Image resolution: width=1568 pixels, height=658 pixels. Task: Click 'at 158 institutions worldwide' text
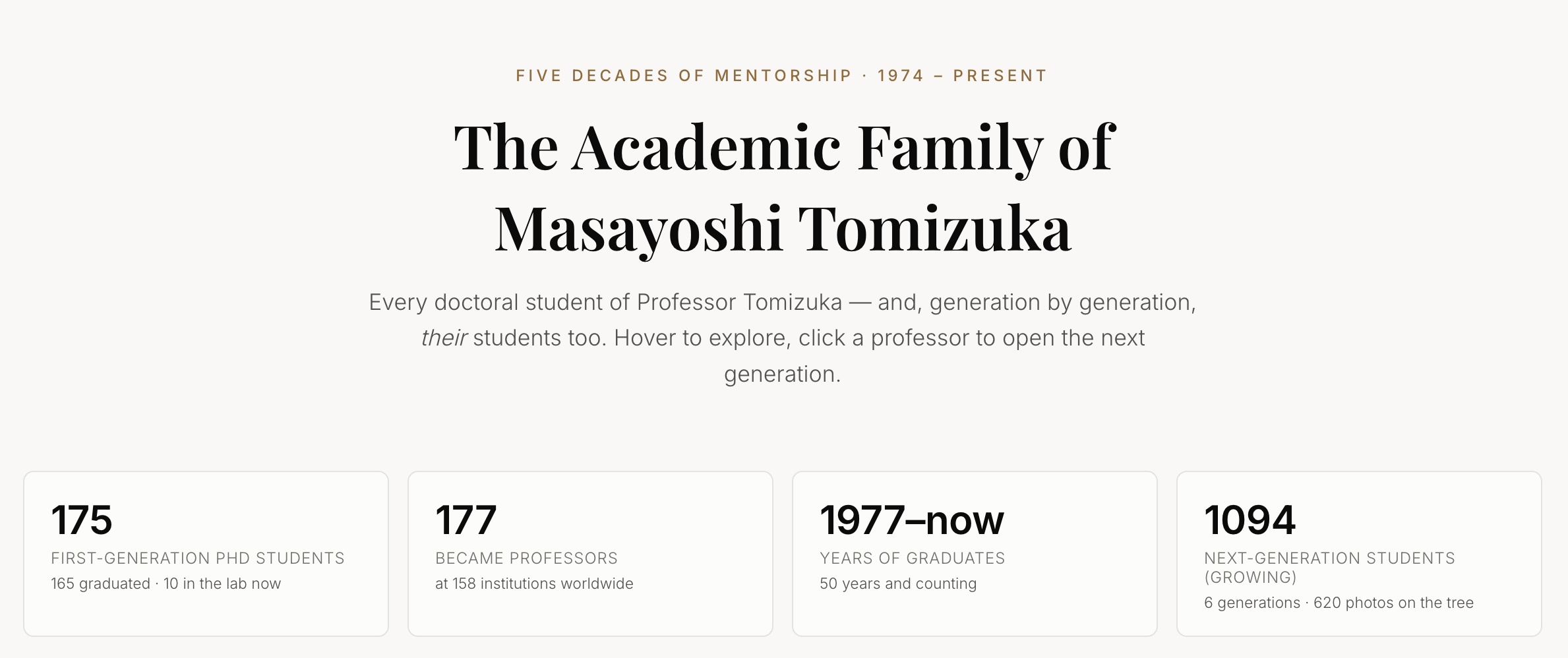[x=534, y=583]
